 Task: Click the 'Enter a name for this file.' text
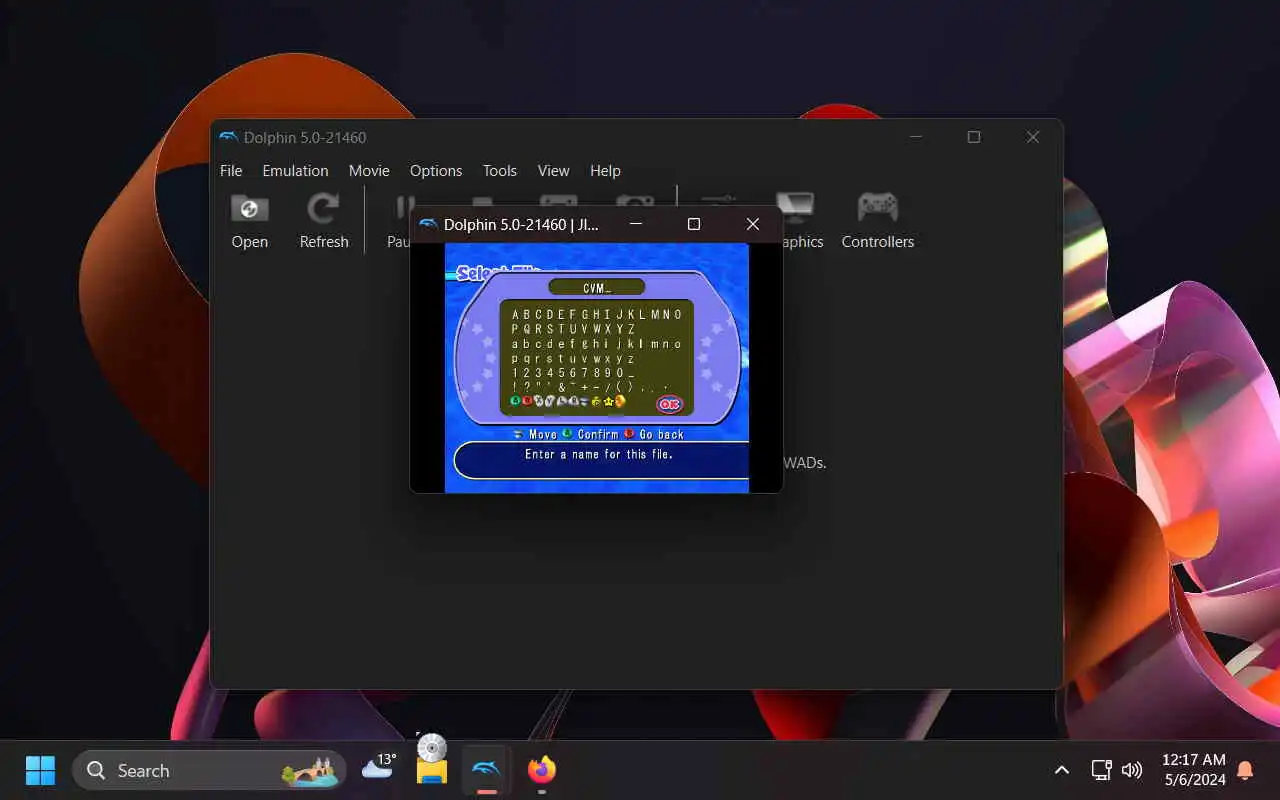coord(599,454)
